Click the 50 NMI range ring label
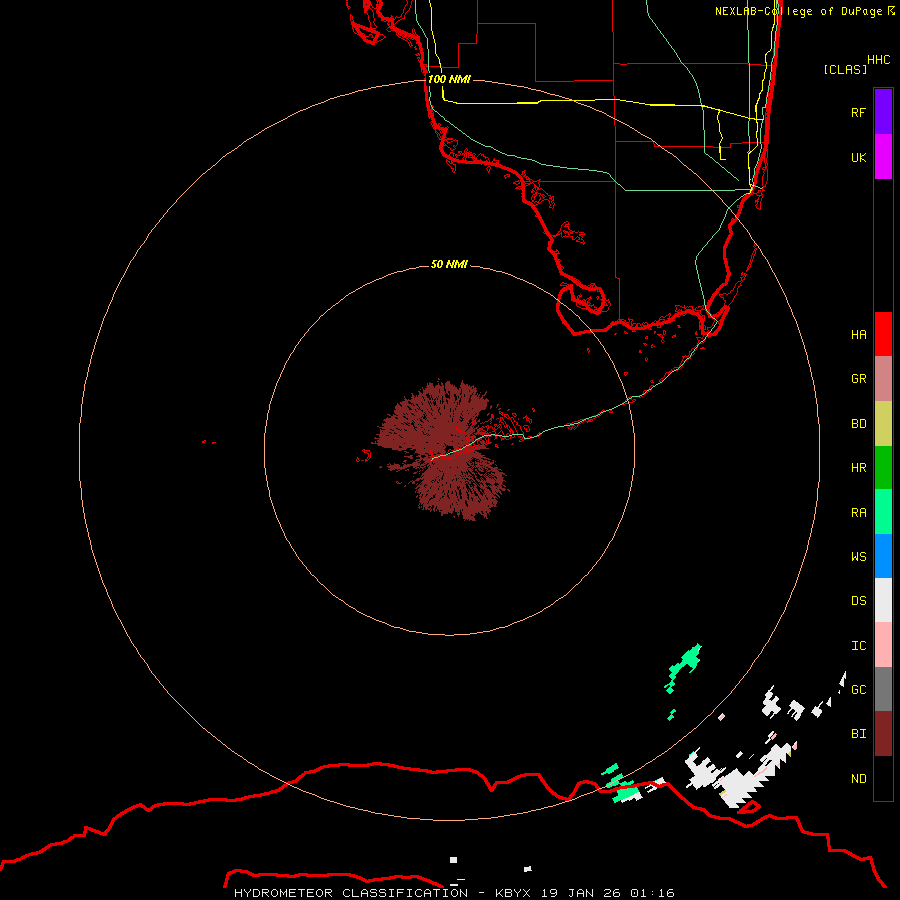This screenshot has width=900, height=900. click(x=449, y=264)
